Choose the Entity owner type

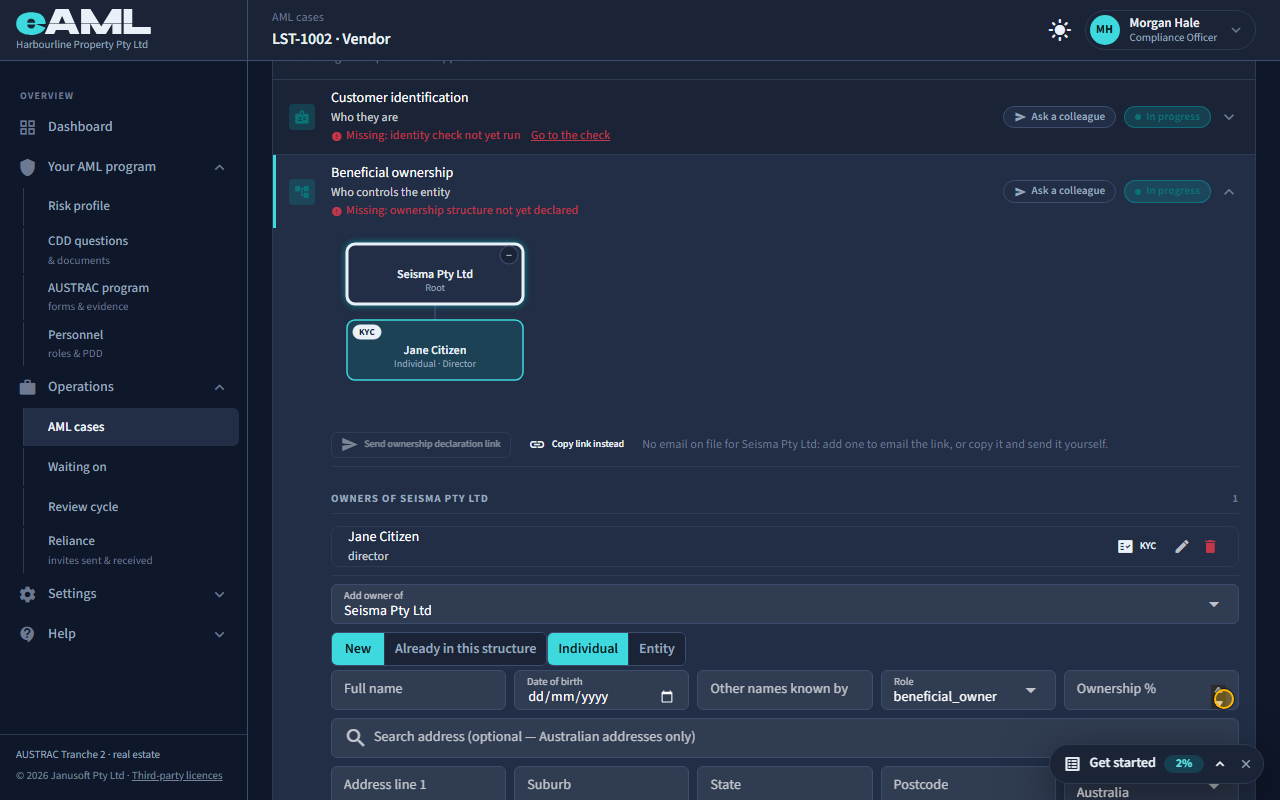(657, 649)
